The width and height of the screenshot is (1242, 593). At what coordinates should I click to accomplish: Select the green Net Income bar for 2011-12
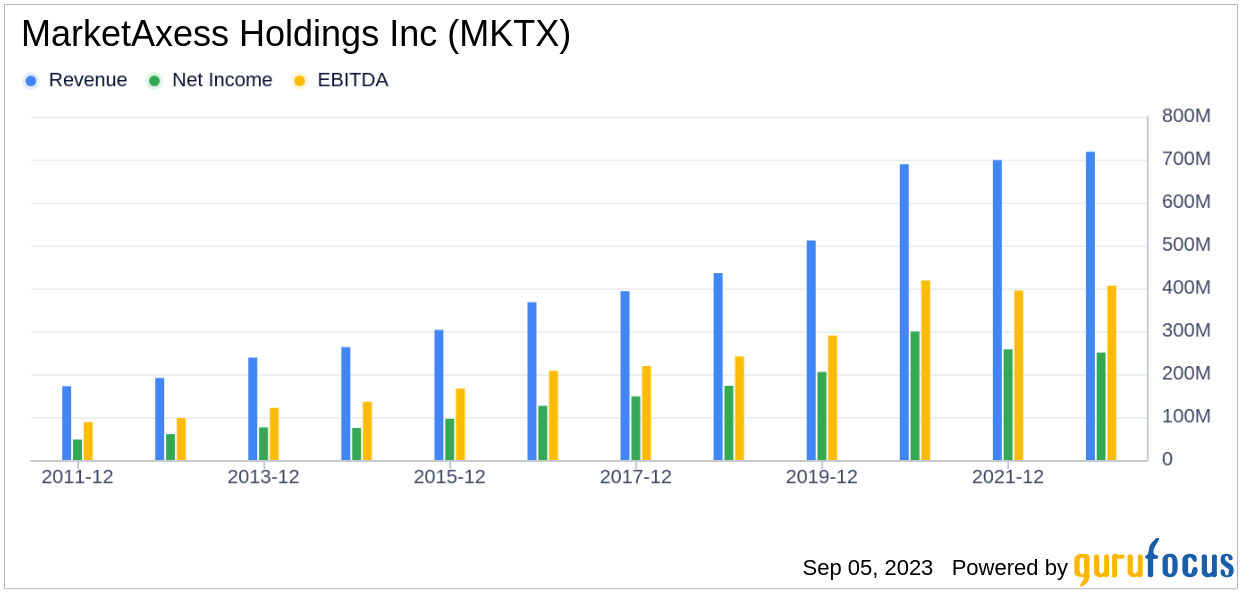(77, 450)
